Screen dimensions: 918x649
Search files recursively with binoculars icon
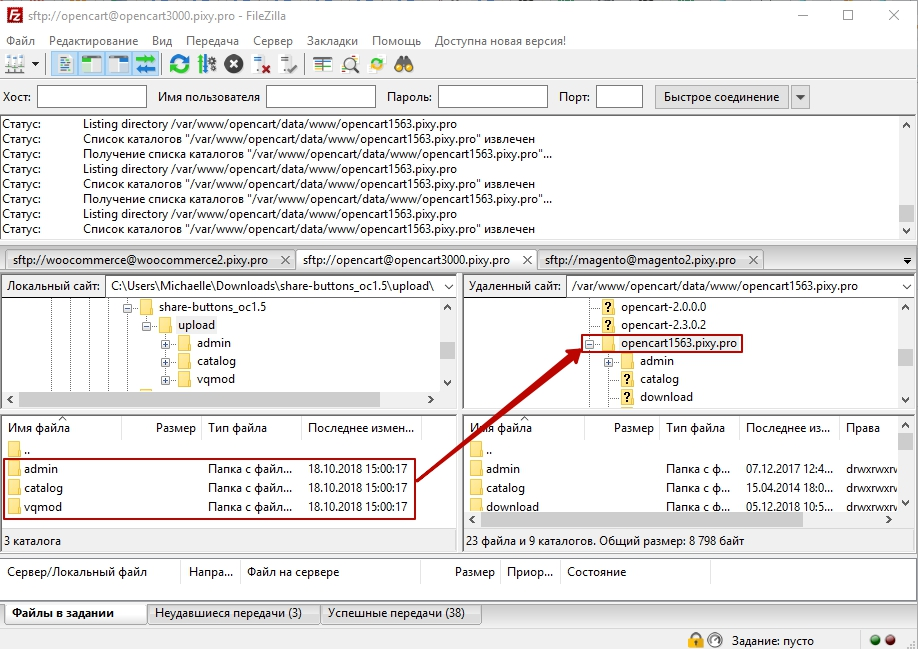click(404, 64)
